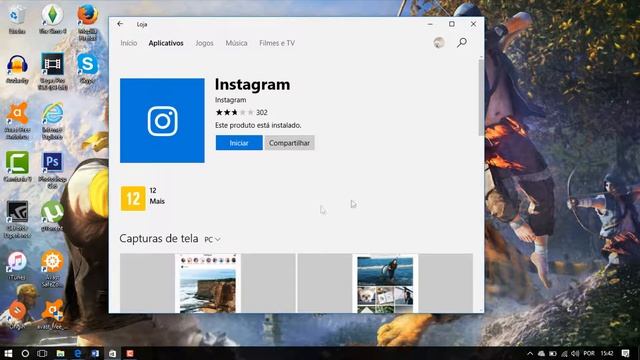Open Word from the taskbar

pyautogui.click(x=95, y=353)
